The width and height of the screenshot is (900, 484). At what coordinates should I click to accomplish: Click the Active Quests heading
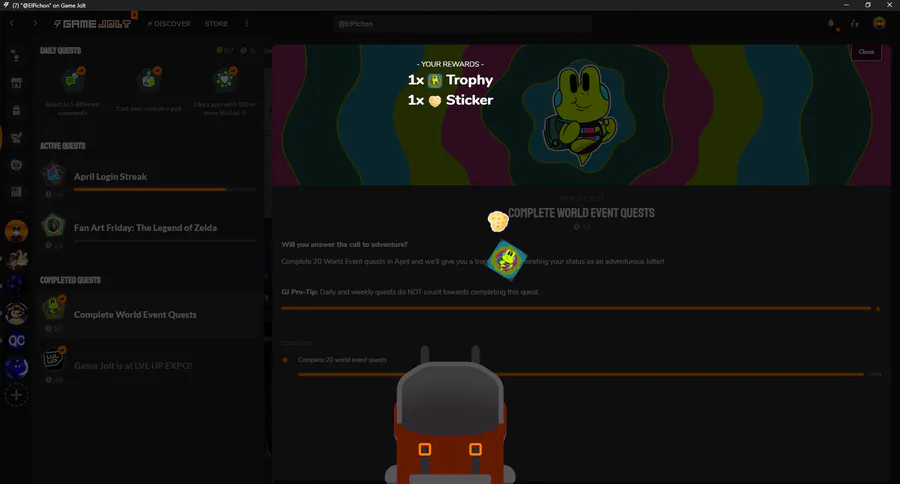(x=63, y=146)
